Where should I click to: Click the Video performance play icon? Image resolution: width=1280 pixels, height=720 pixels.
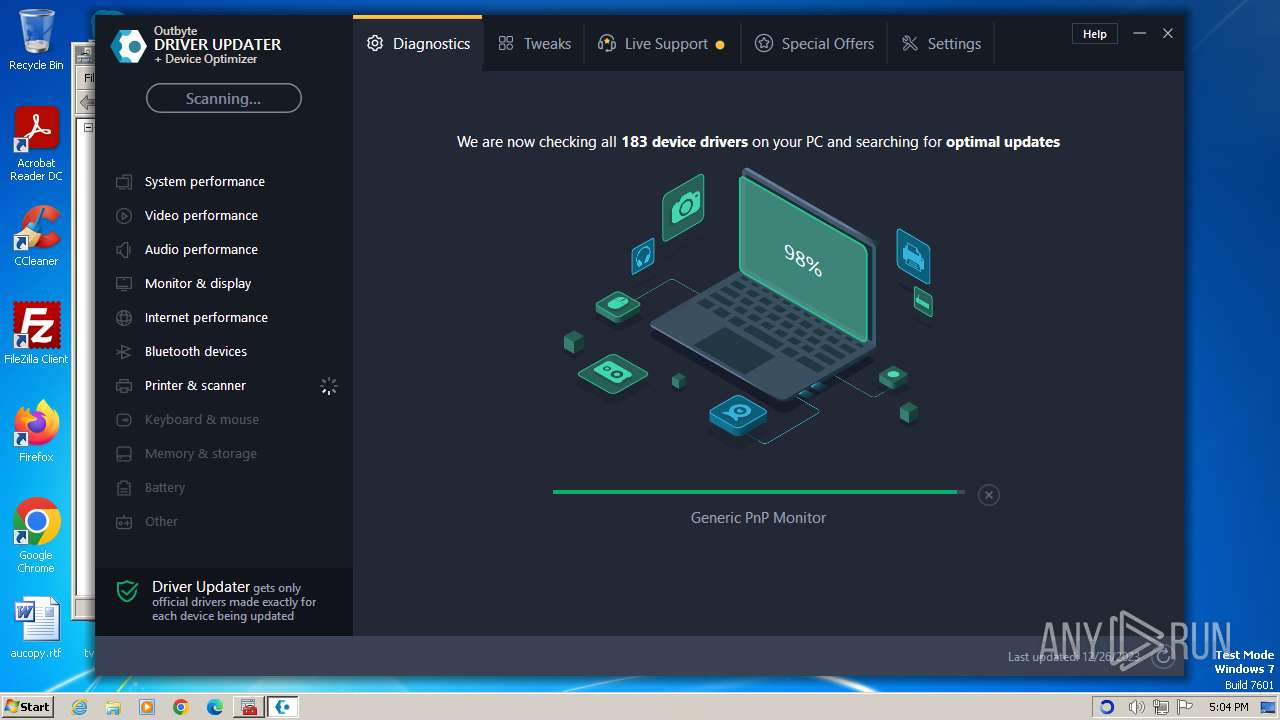point(124,216)
